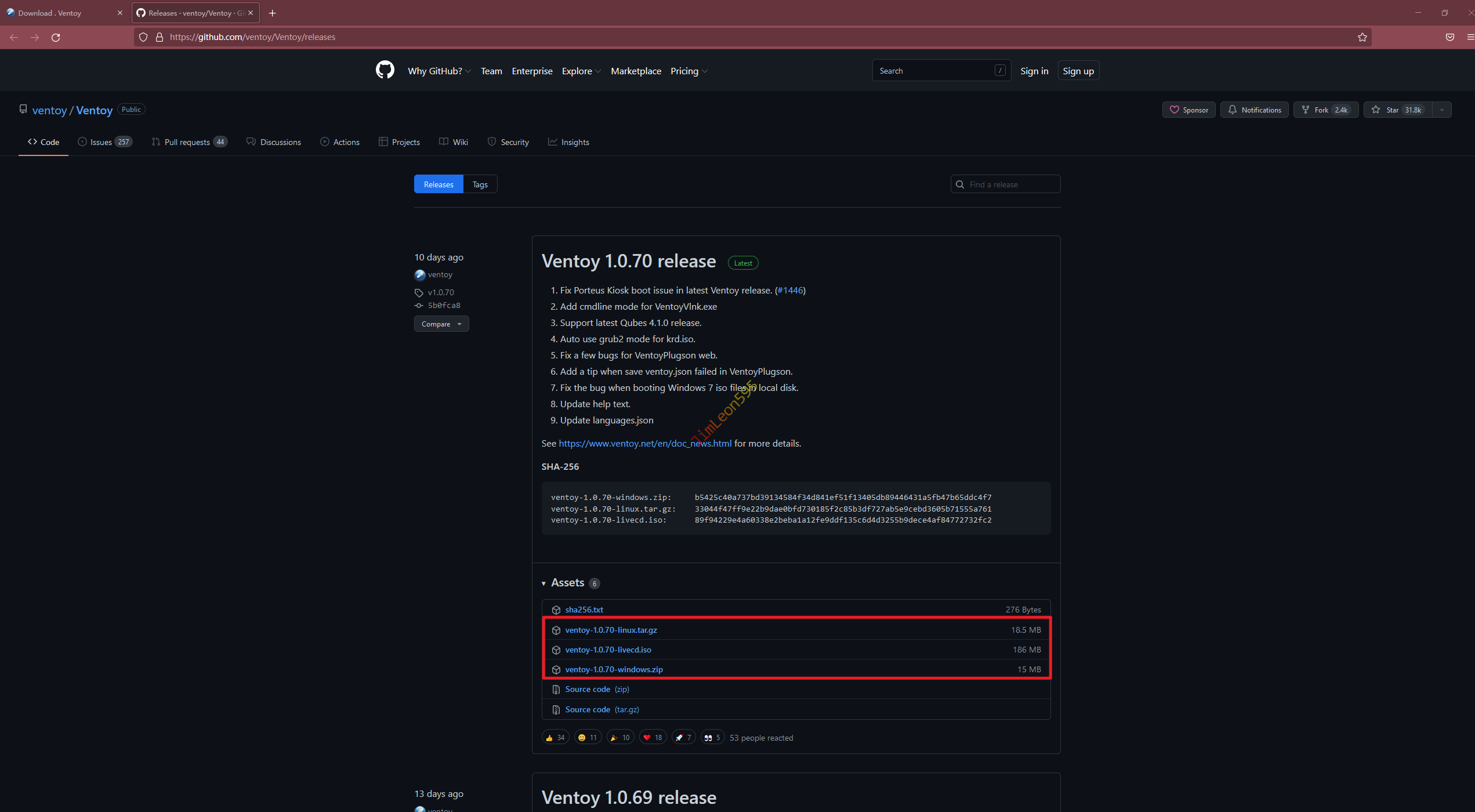This screenshot has height=812, width=1475.
Task: Click the GitHub Octocat logo
Action: pyautogui.click(x=385, y=70)
